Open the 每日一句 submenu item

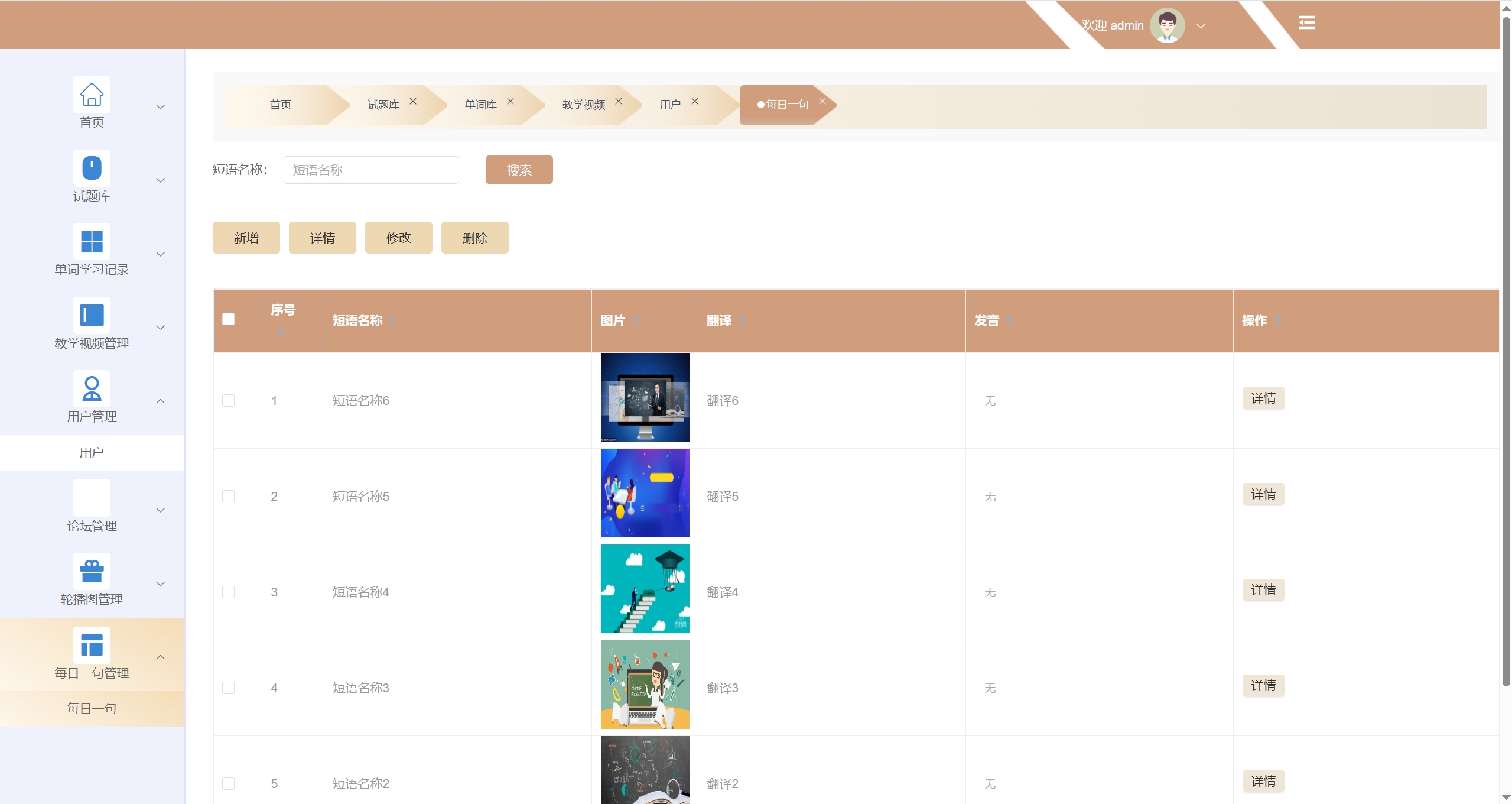(92, 708)
